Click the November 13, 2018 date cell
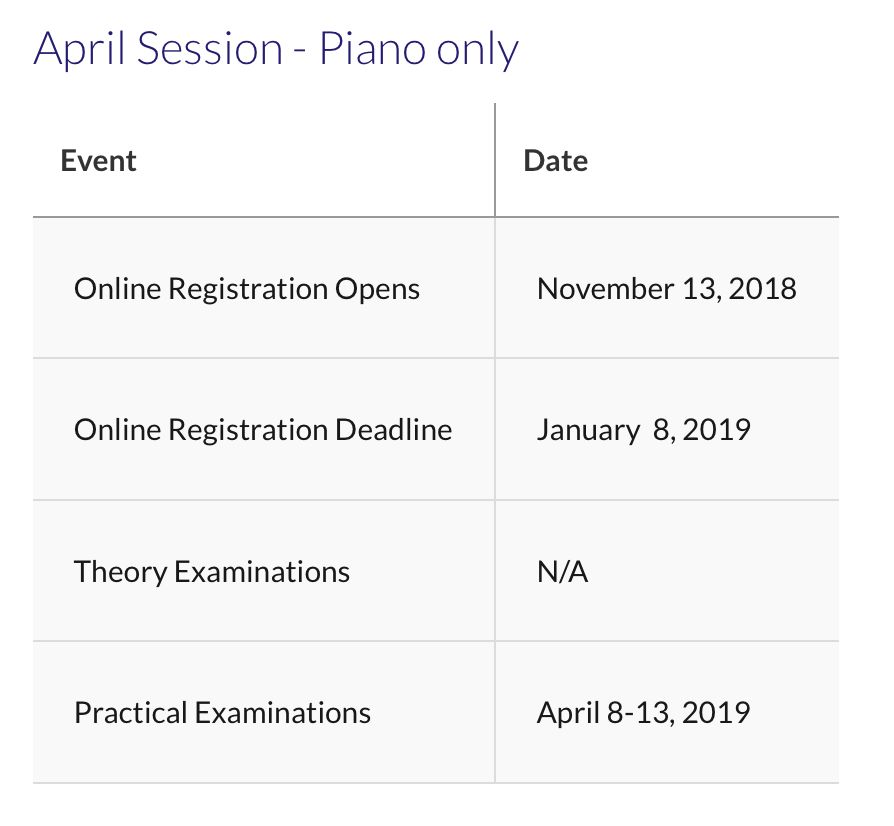Screen dimensions: 894x826 coord(667,288)
